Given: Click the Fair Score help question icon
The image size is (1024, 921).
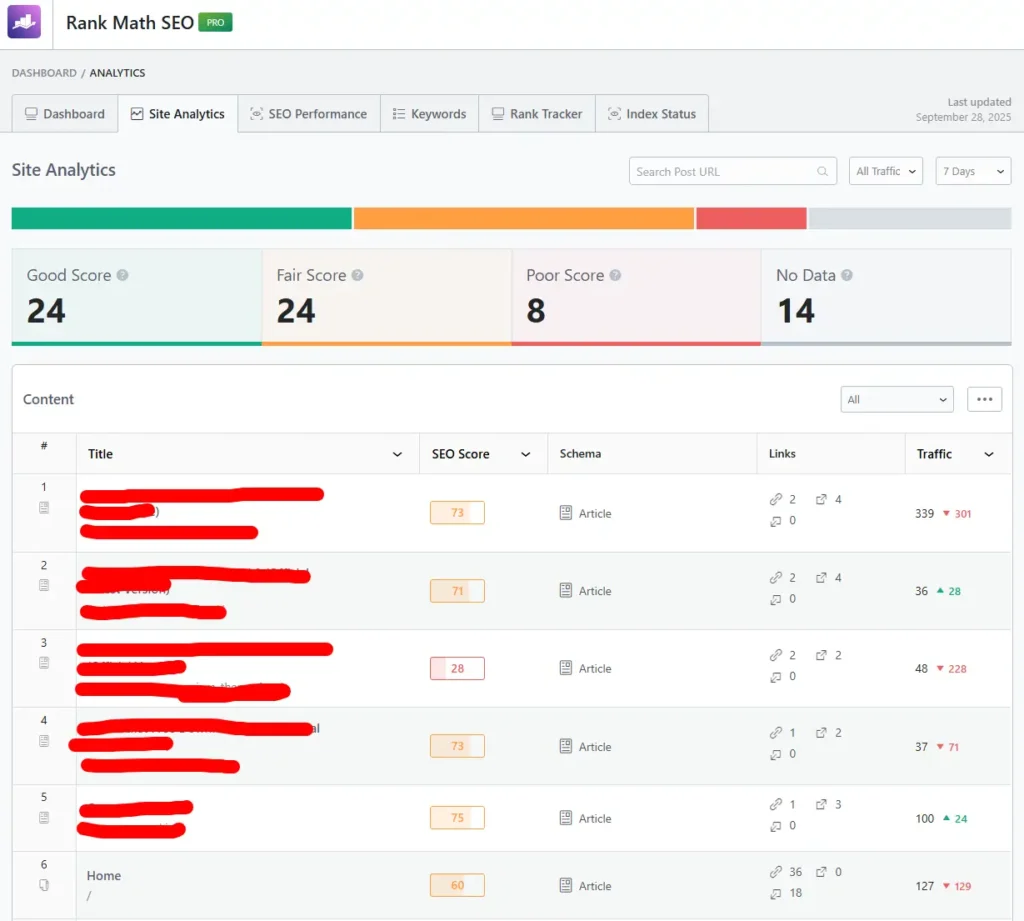Looking at the screenshot, I should [x=357, y=275].
